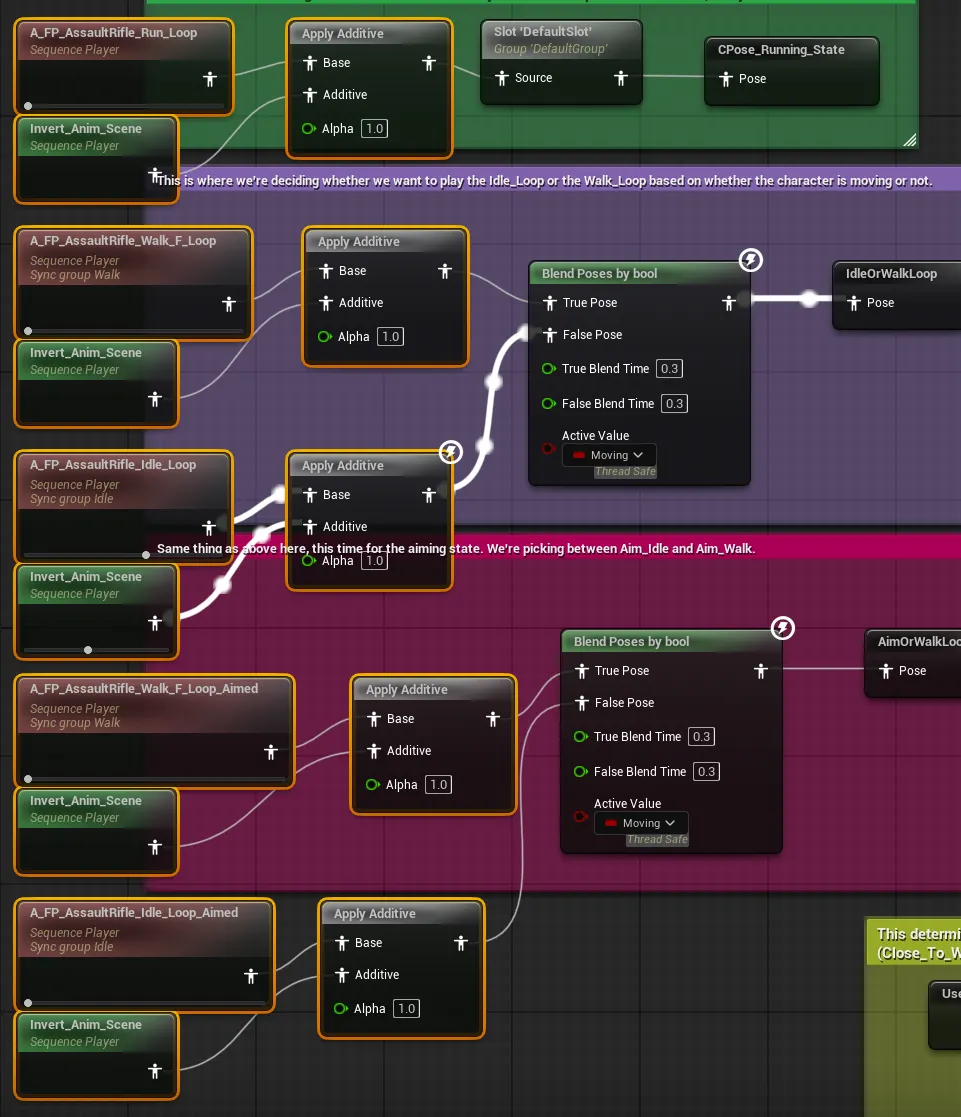Click True Pose pin of magenta Blend Poses node
Image resolution: width=961 pixels, height=1117 pixels.
pyautogui.click(x=581, y=670)
